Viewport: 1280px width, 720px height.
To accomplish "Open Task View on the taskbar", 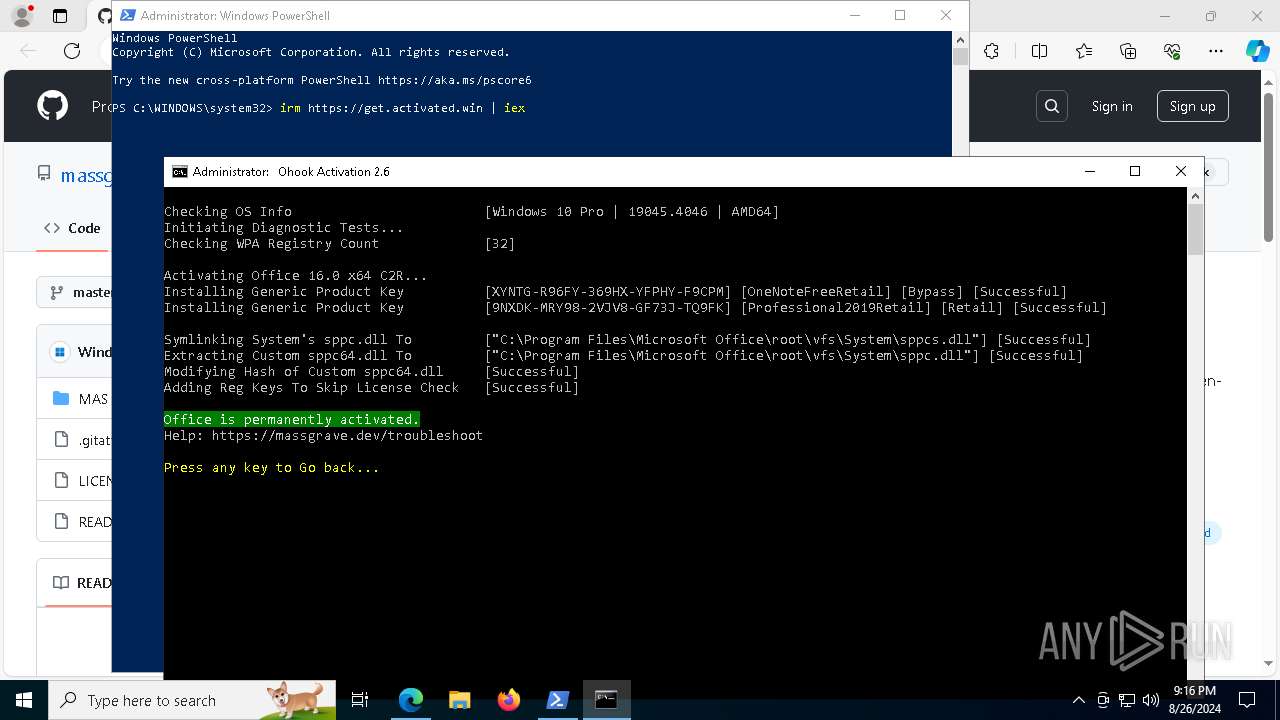I will pyautogui.click(x=360, y=700).
